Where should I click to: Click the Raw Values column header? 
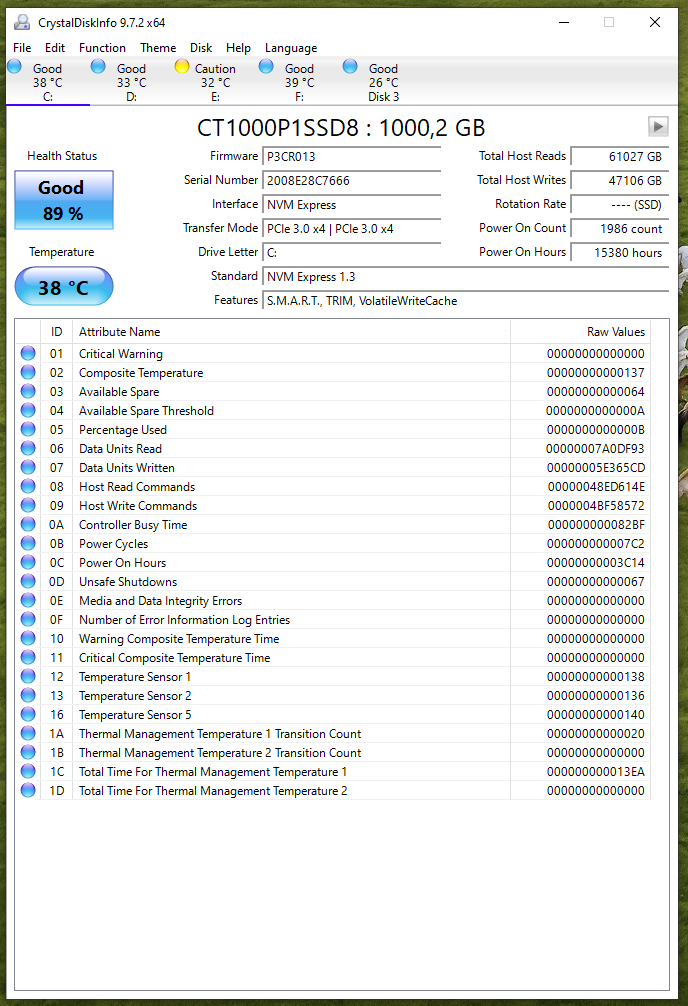(580, 332)
